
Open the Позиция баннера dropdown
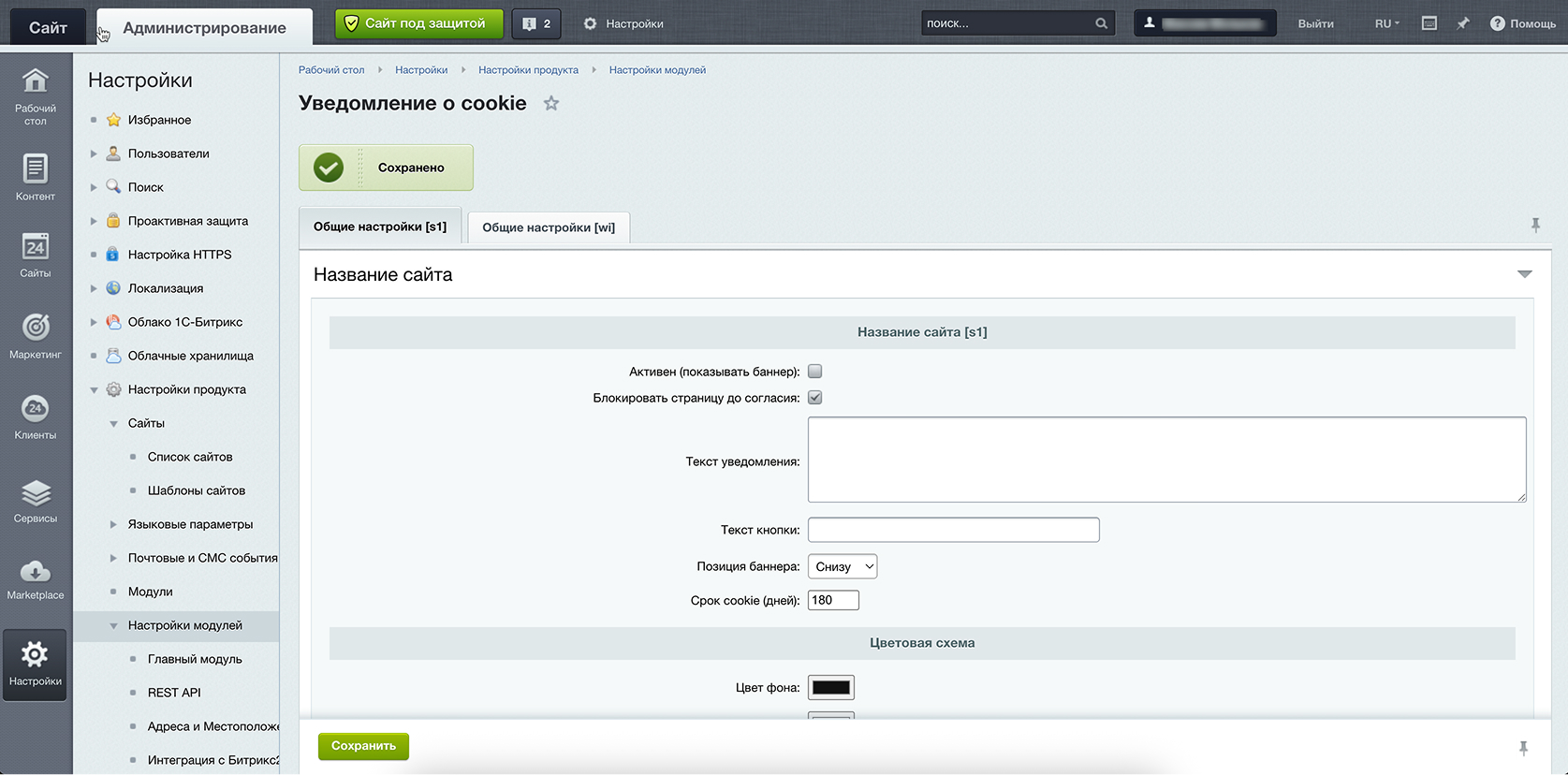[x=843, y=566]
